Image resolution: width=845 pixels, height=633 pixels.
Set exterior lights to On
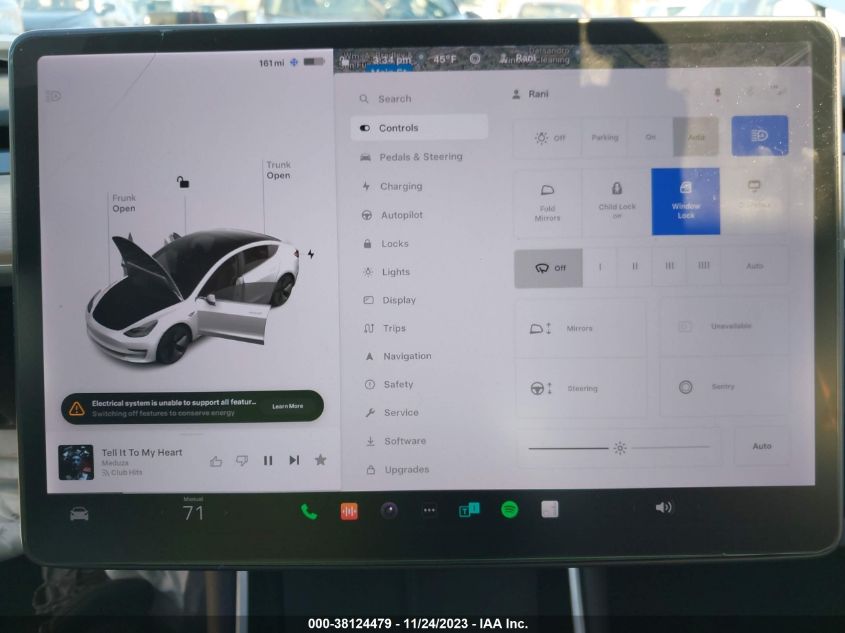(x=650, y=137)
